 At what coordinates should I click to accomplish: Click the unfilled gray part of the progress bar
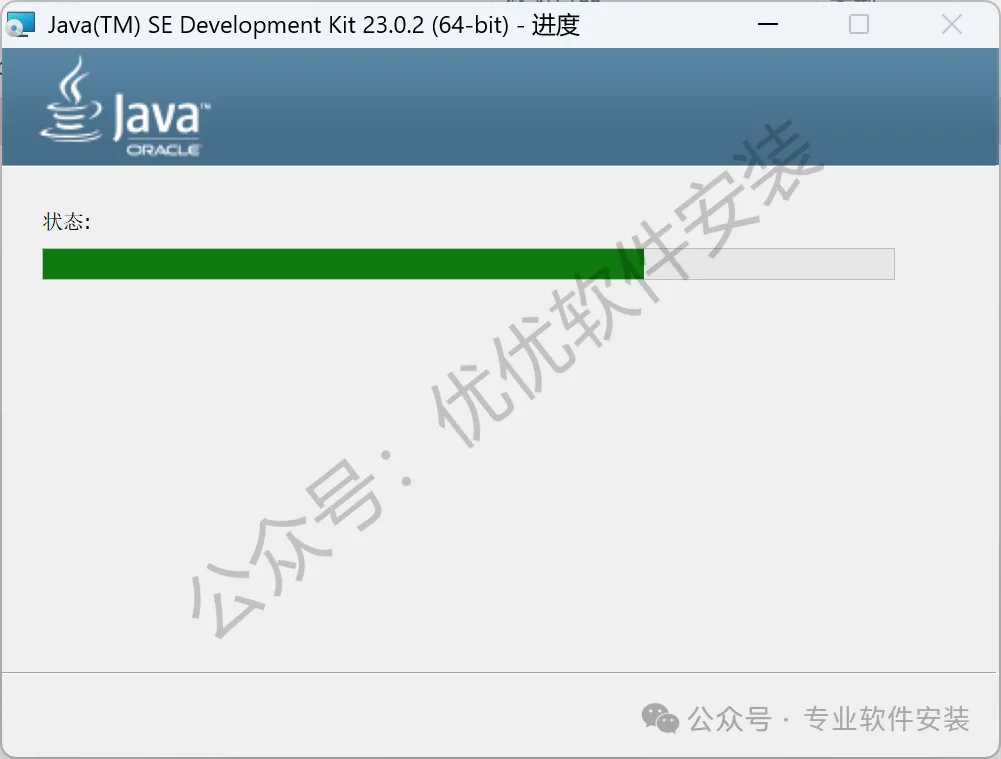coord(769,264)
